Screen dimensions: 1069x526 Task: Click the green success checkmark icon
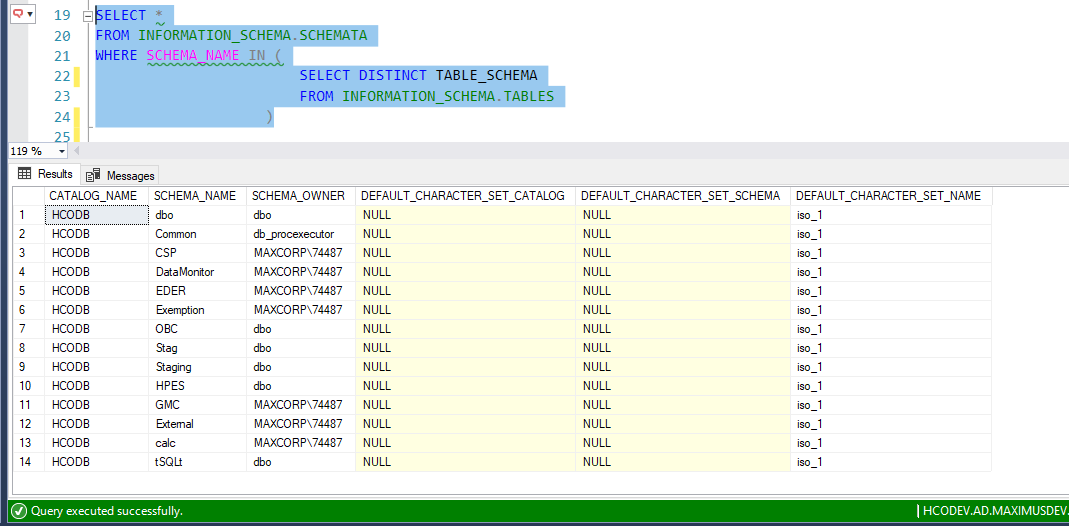[19, 510]
